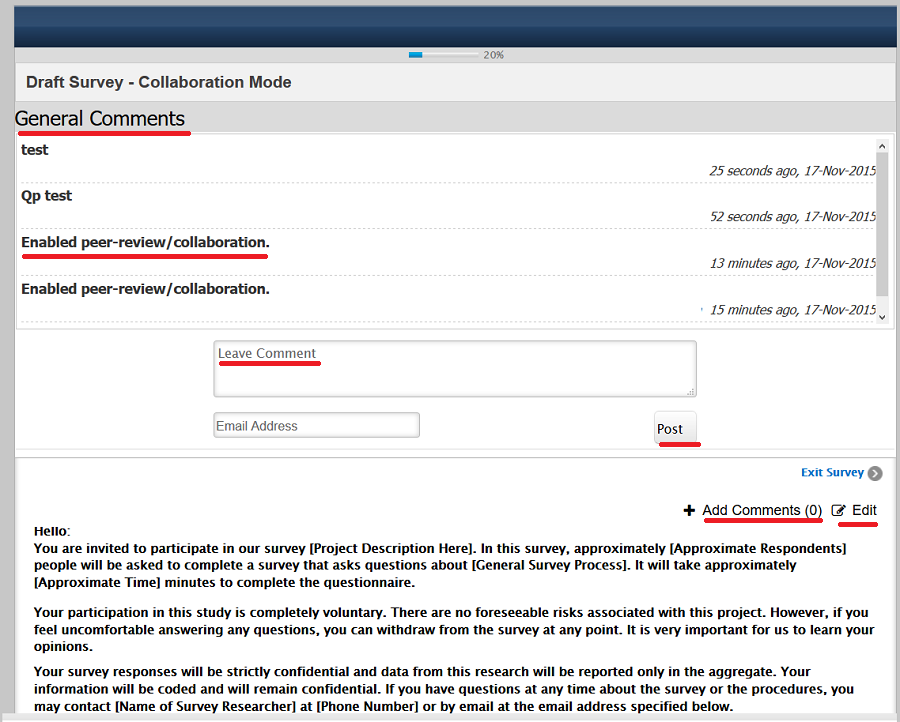This screenshot has height=722, width=900.
Task: Click the 'Hello:' greeting text
Action: tap(52, 531)
